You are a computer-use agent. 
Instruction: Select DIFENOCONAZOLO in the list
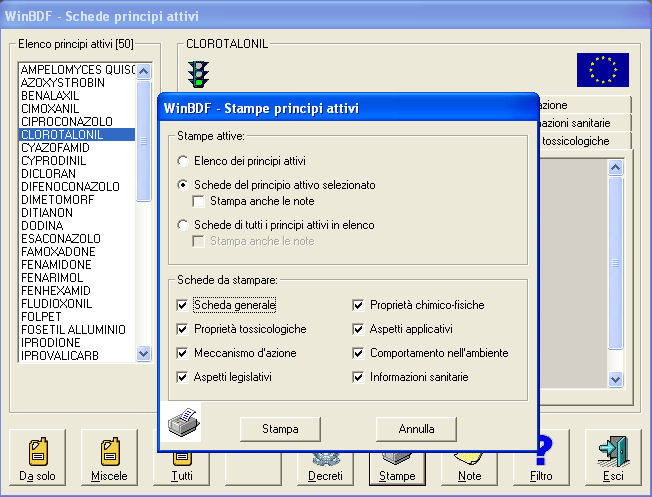[x=77, y=187]
